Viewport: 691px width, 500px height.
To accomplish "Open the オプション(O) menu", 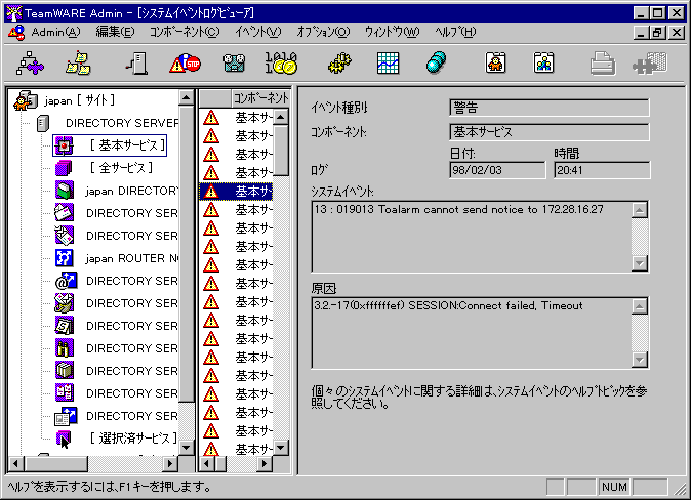I will [x=323, y=33].
